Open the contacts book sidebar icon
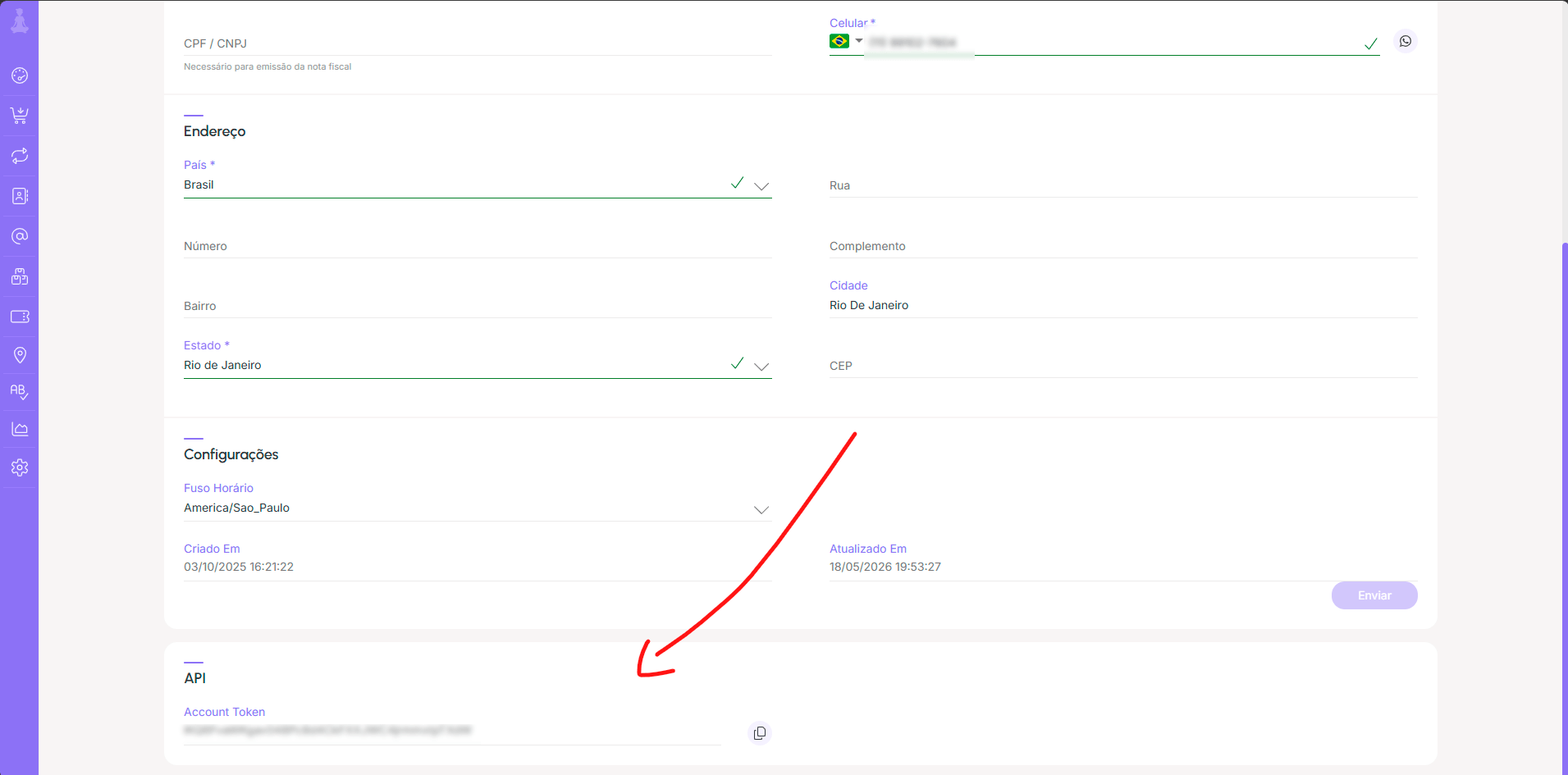This screenshot has width=1568, height=775. [x=20, y=196]
